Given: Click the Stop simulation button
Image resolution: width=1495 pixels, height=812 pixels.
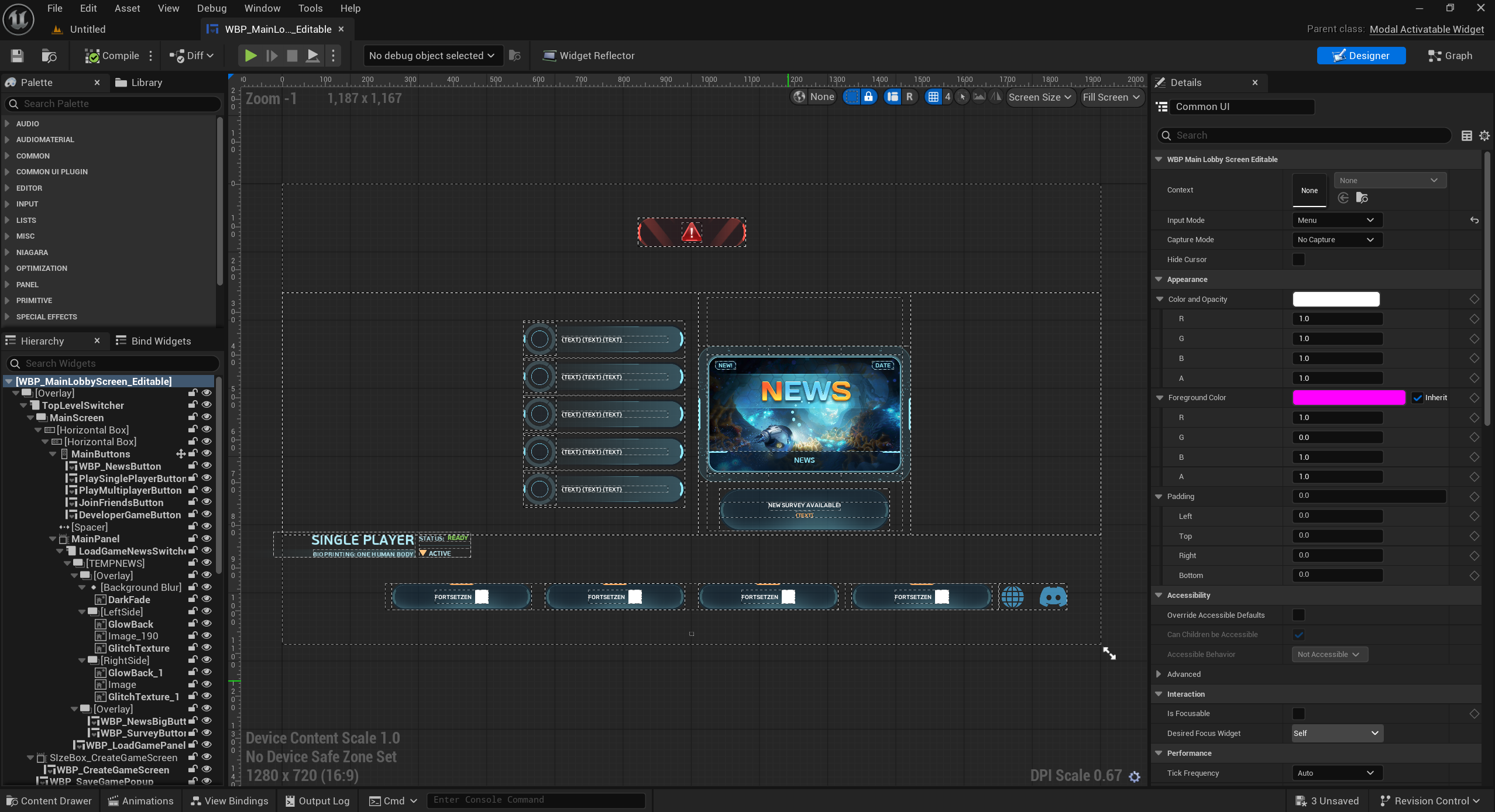Looking at the screenshot, I should coord(292,56).
